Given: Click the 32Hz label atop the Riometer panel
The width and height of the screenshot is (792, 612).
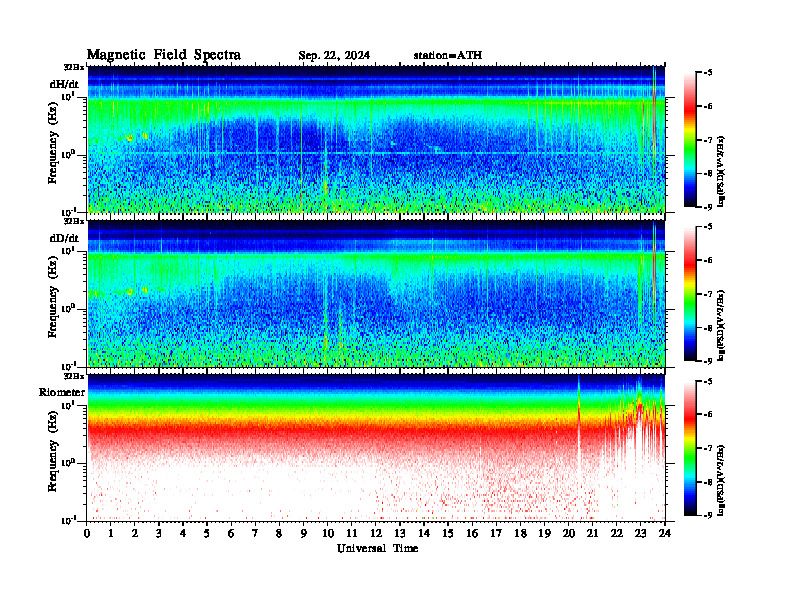Looking at the screenshot, I should [x=74, y=376].
